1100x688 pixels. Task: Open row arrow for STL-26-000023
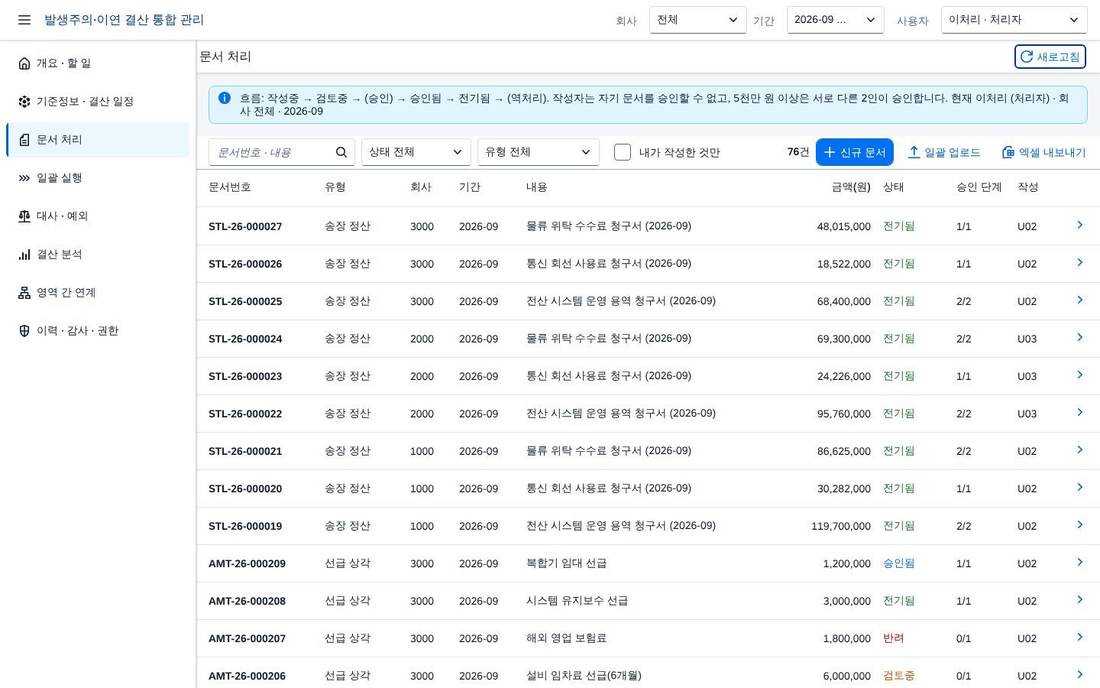(1080, 375)
